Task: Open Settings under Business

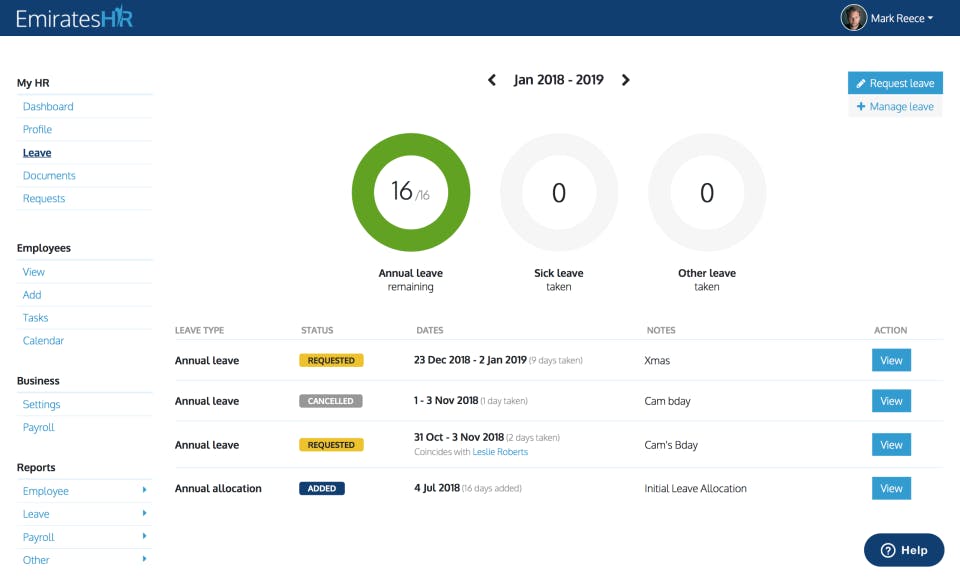Action: click(x=41, y=404)
